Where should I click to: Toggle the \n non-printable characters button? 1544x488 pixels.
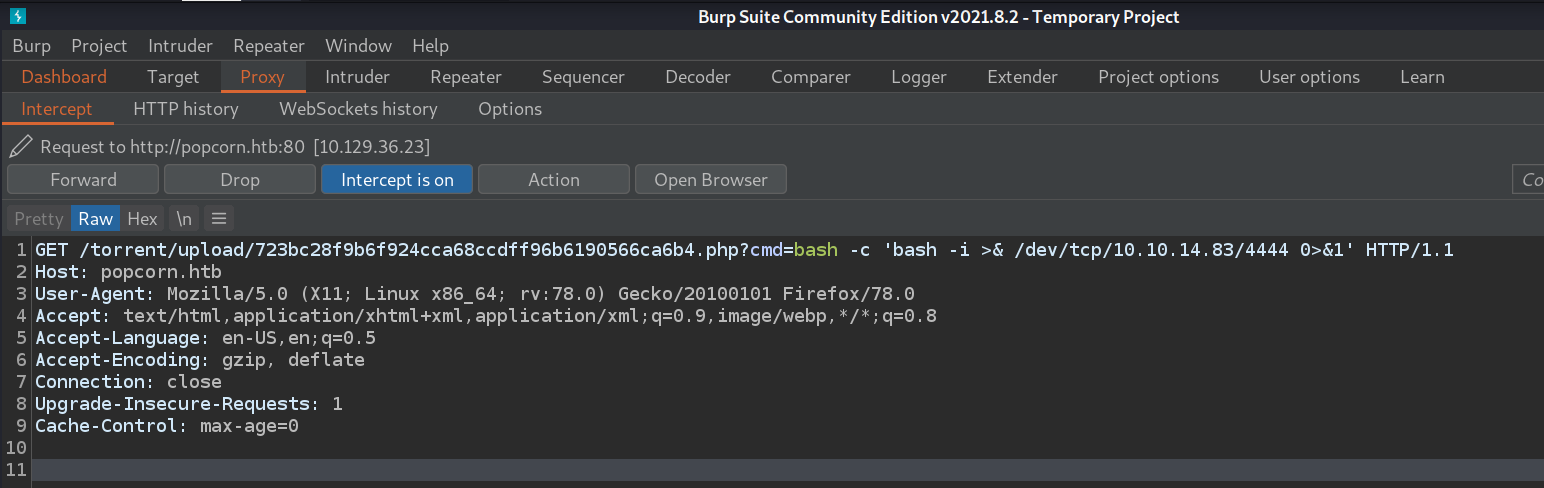[x=184, y=218]
